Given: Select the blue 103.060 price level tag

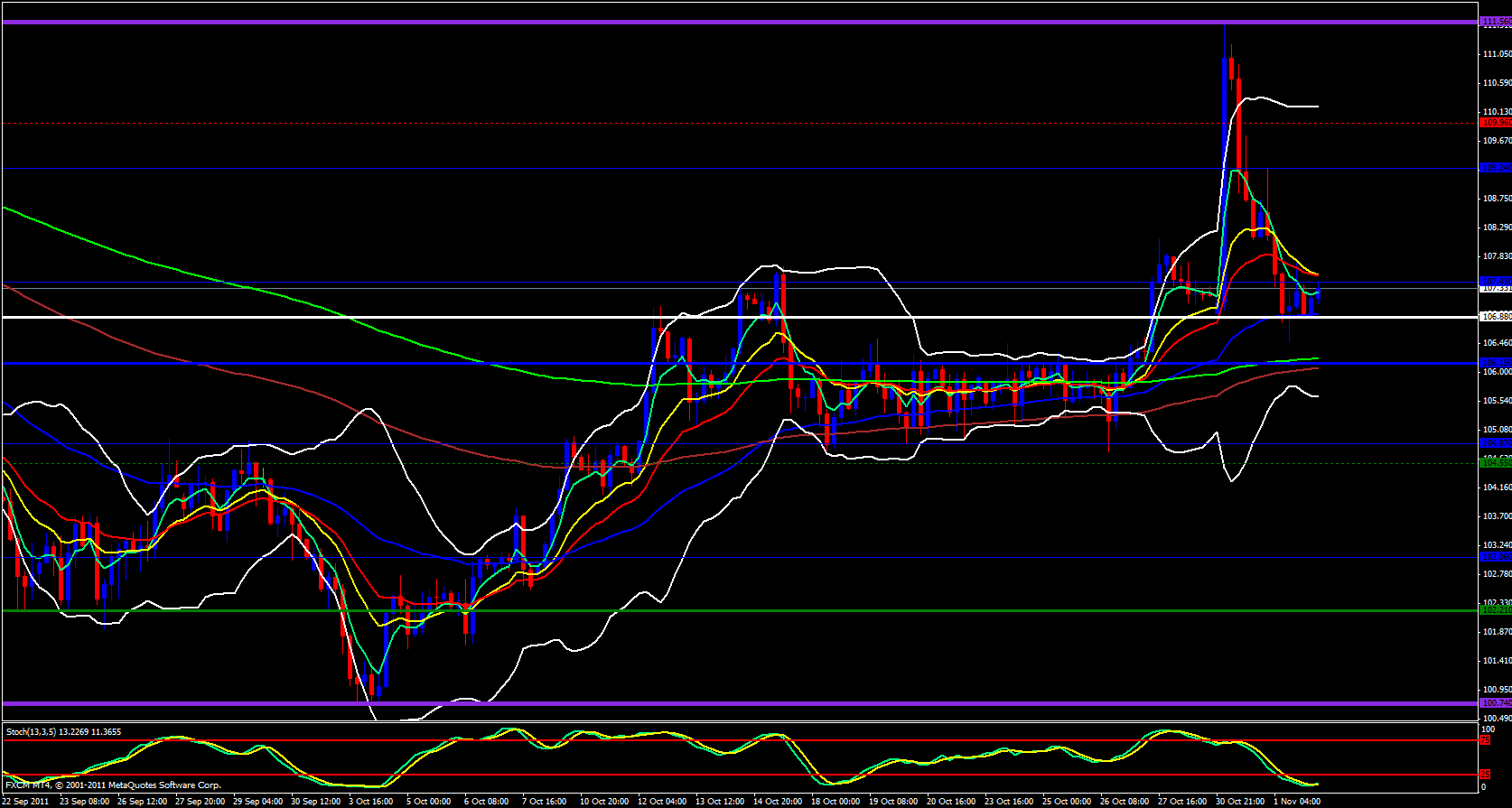Looking at the screenshot, I should point(1496,557).
